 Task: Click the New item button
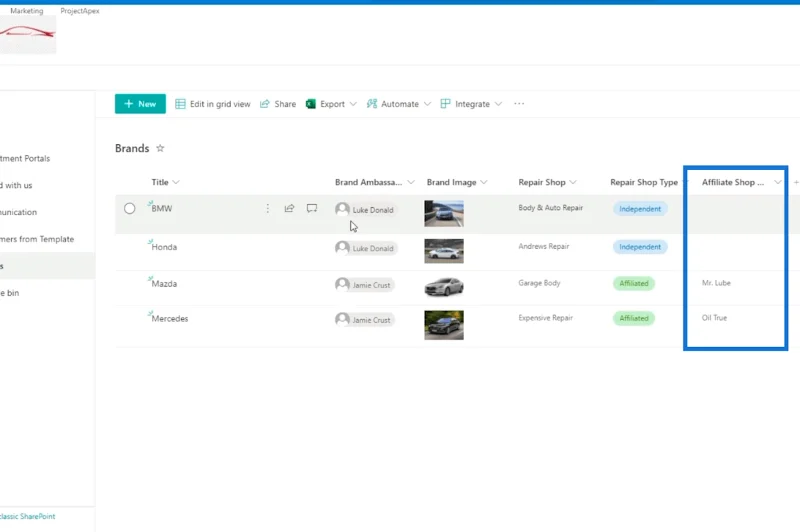pos(140,104)
